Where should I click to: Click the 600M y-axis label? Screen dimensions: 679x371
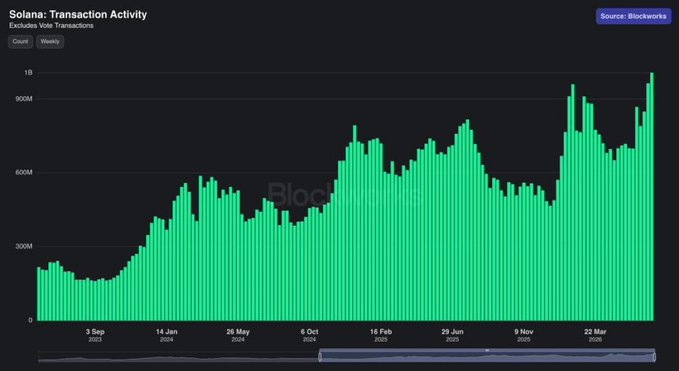(x=24, y=173)
